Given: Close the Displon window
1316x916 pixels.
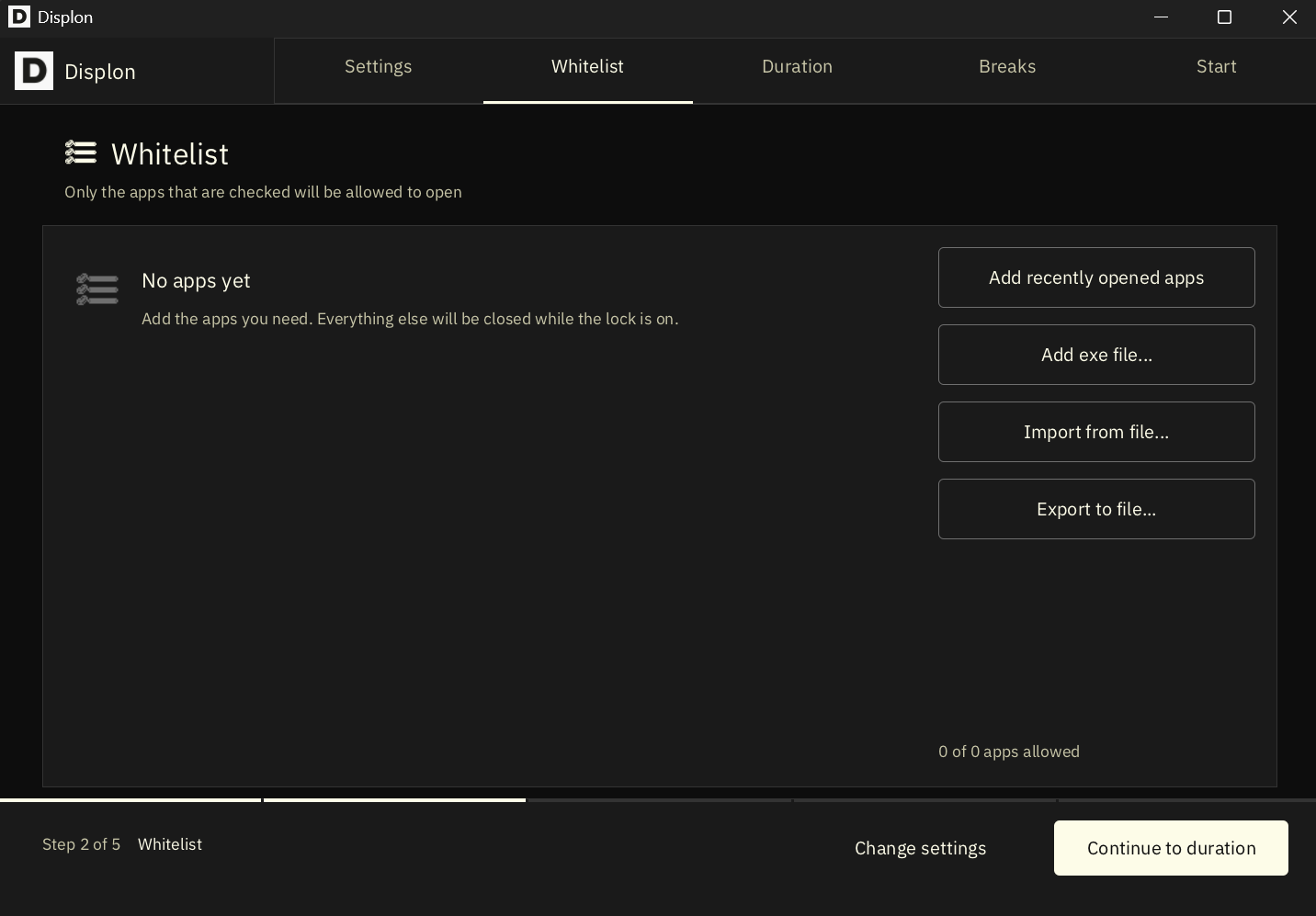Looking at the screenshot, I should pos(1289,17).
